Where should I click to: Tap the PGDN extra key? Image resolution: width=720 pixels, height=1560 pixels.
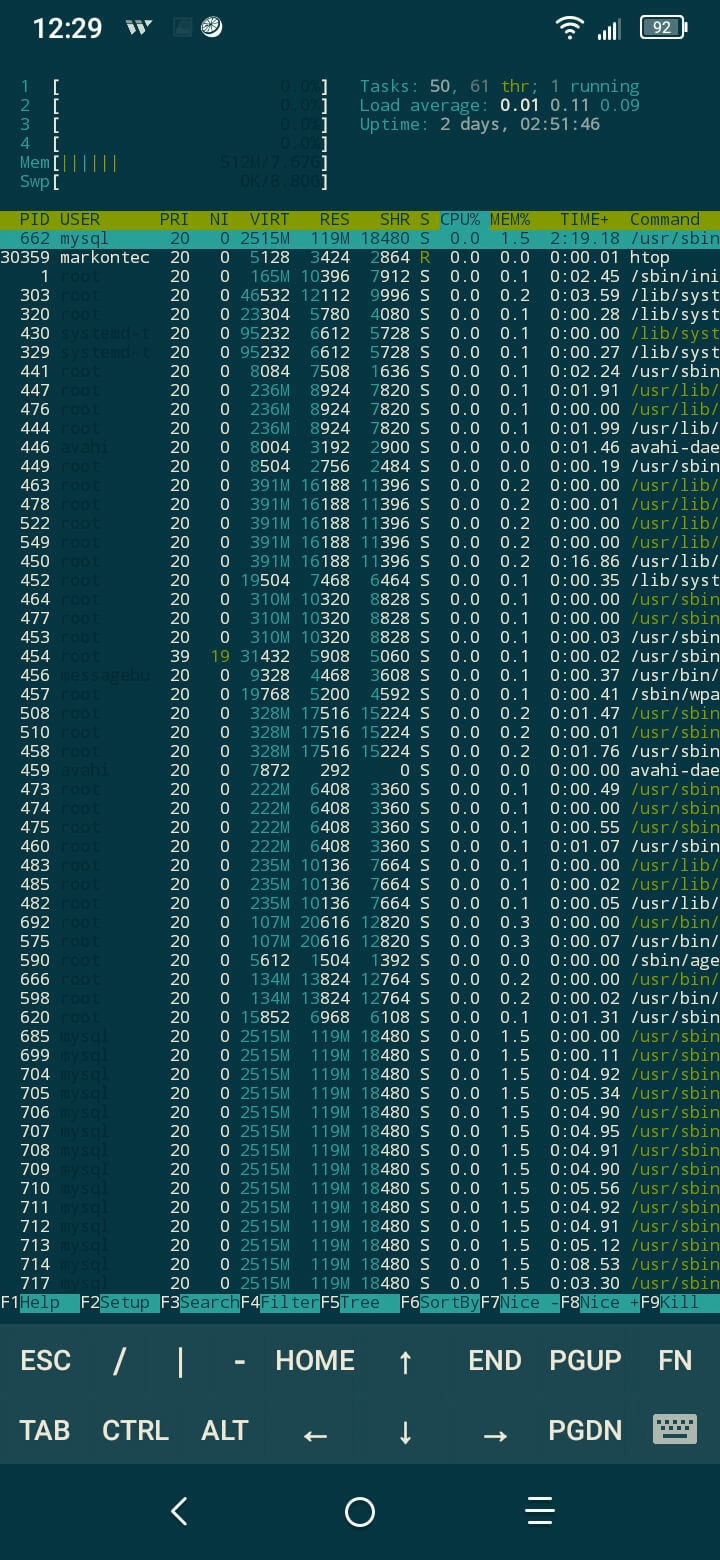[x=585, y=1430]
